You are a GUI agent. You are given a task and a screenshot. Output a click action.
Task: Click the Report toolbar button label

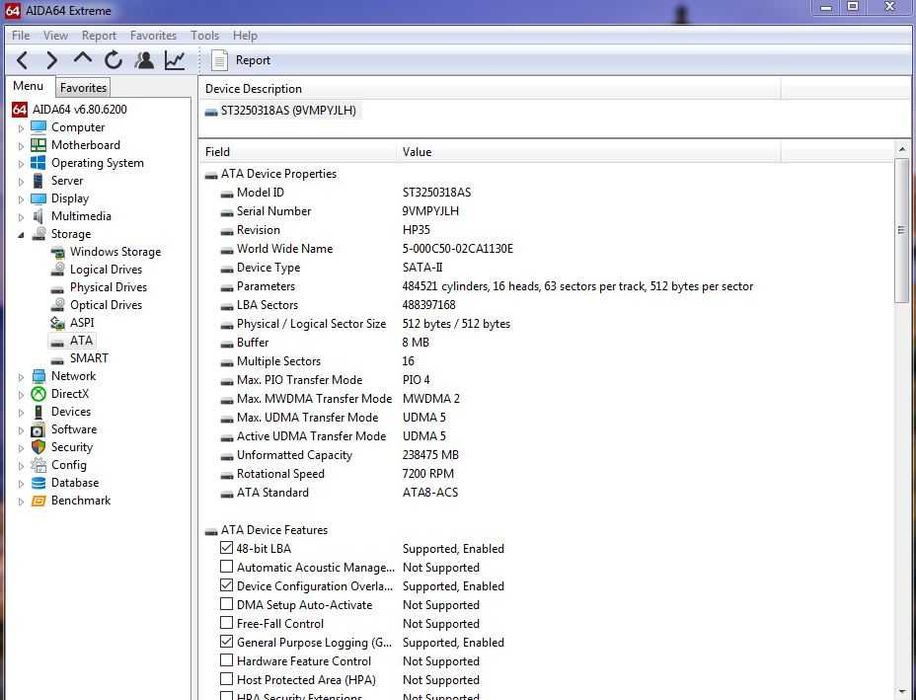253,60
